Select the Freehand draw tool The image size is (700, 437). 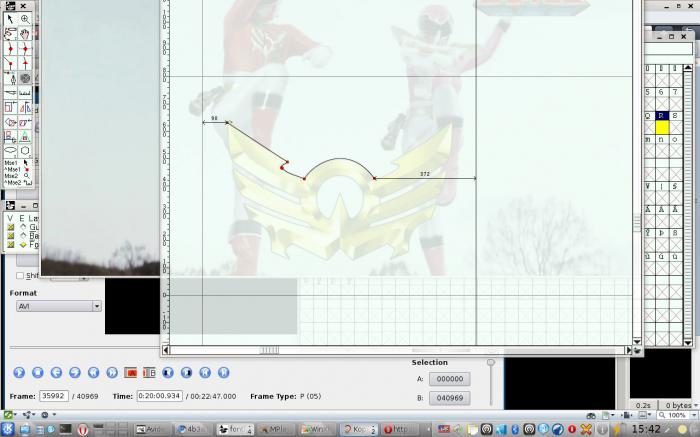10,34
